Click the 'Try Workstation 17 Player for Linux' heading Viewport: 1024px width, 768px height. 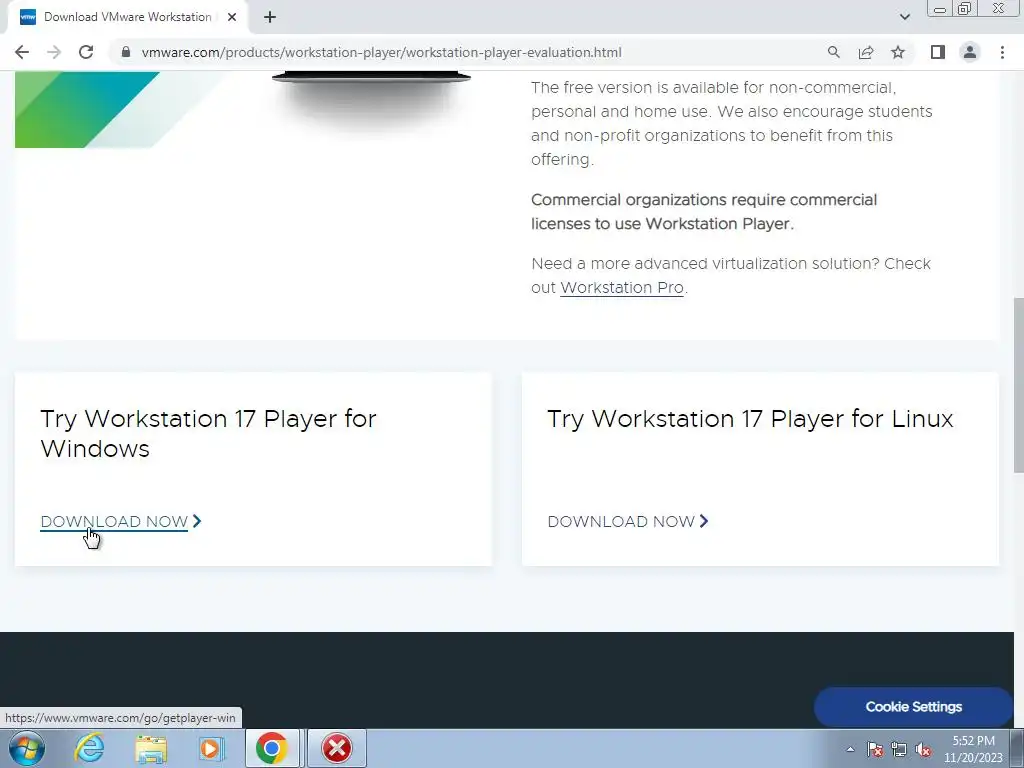click(x=750, y=419)
